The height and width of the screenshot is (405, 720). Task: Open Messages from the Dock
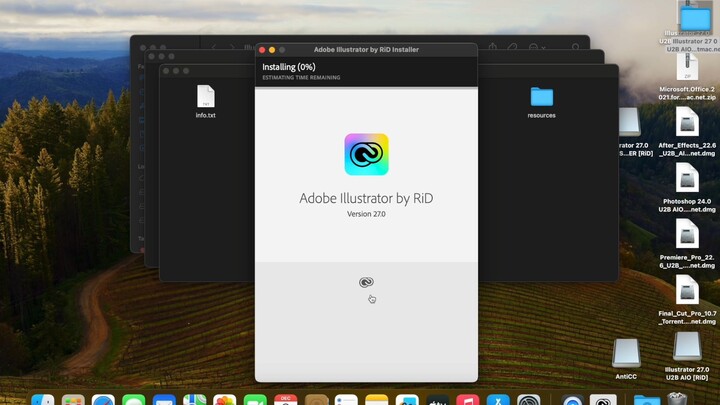[x=134, y=400]
